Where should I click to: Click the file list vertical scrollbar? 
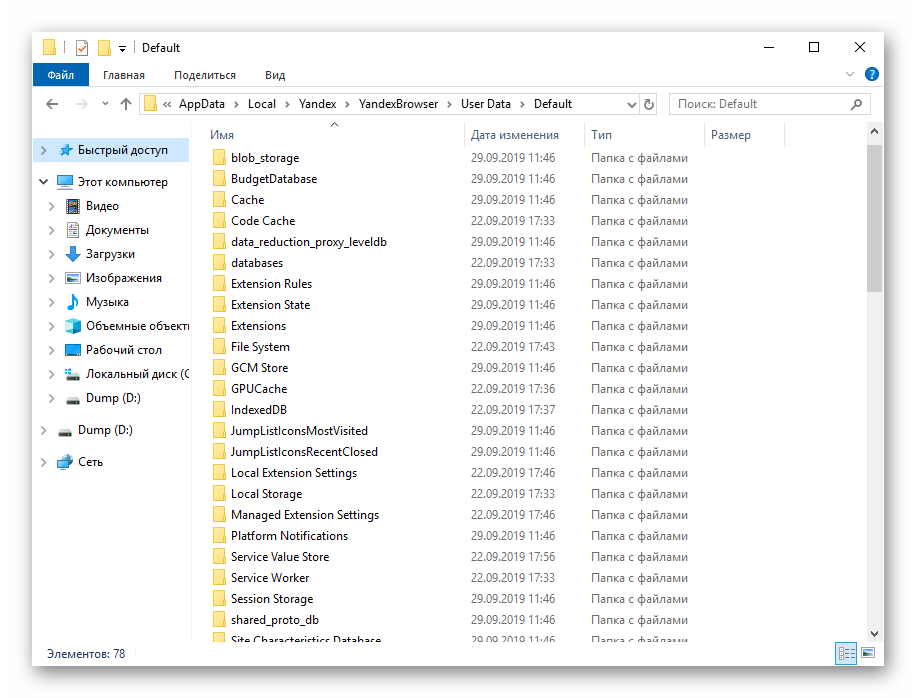pyautogui.click(x=874, y=220)
